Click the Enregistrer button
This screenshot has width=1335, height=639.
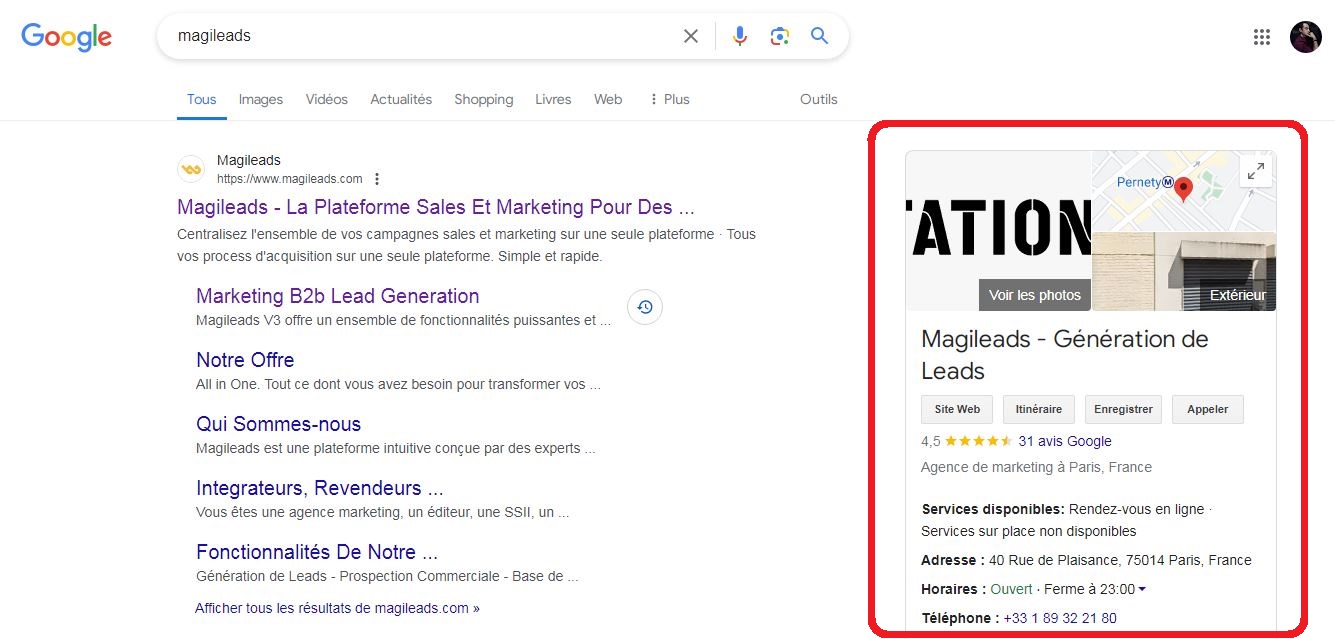(1124, 409)
